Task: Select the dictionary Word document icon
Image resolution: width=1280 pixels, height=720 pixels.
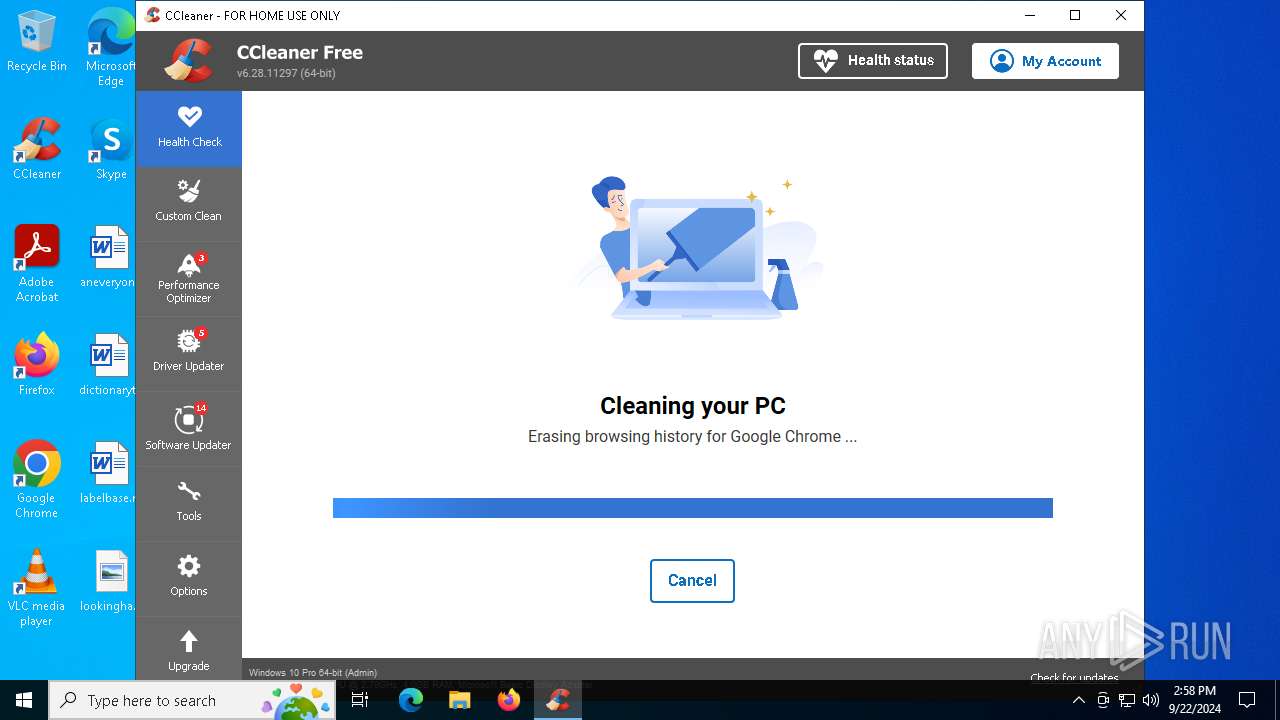Action: 108,365
